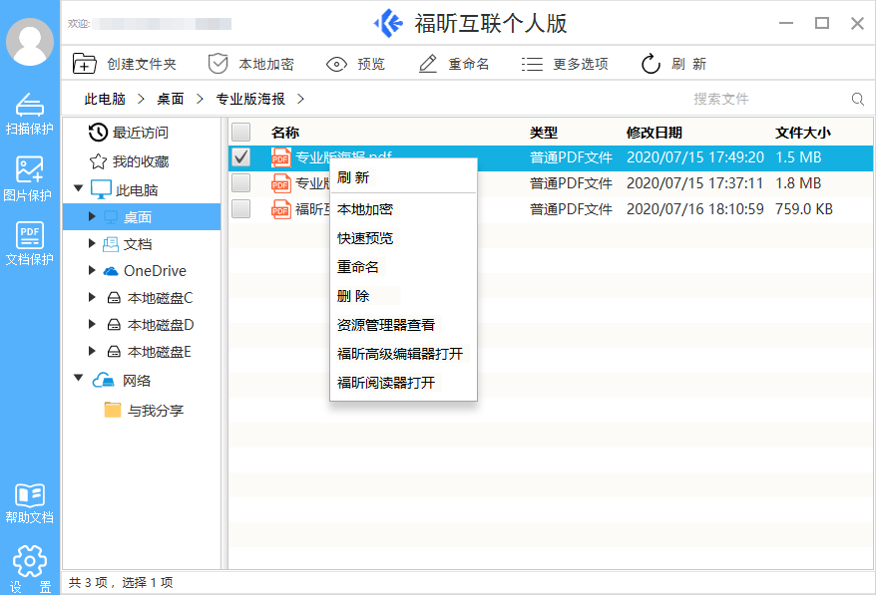This screenshot has width=876, height=595.
Task: Expand the OneDrive tree node
Action: 92,270
